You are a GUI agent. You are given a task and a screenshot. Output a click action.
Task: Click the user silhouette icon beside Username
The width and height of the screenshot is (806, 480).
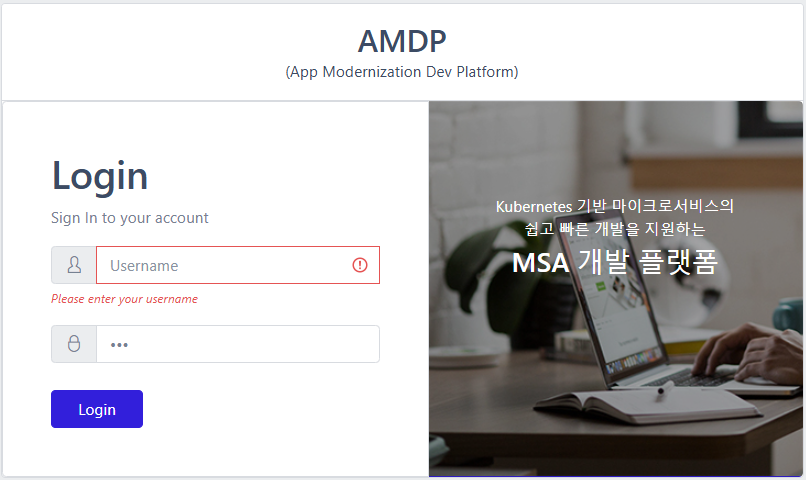[74, 265]
